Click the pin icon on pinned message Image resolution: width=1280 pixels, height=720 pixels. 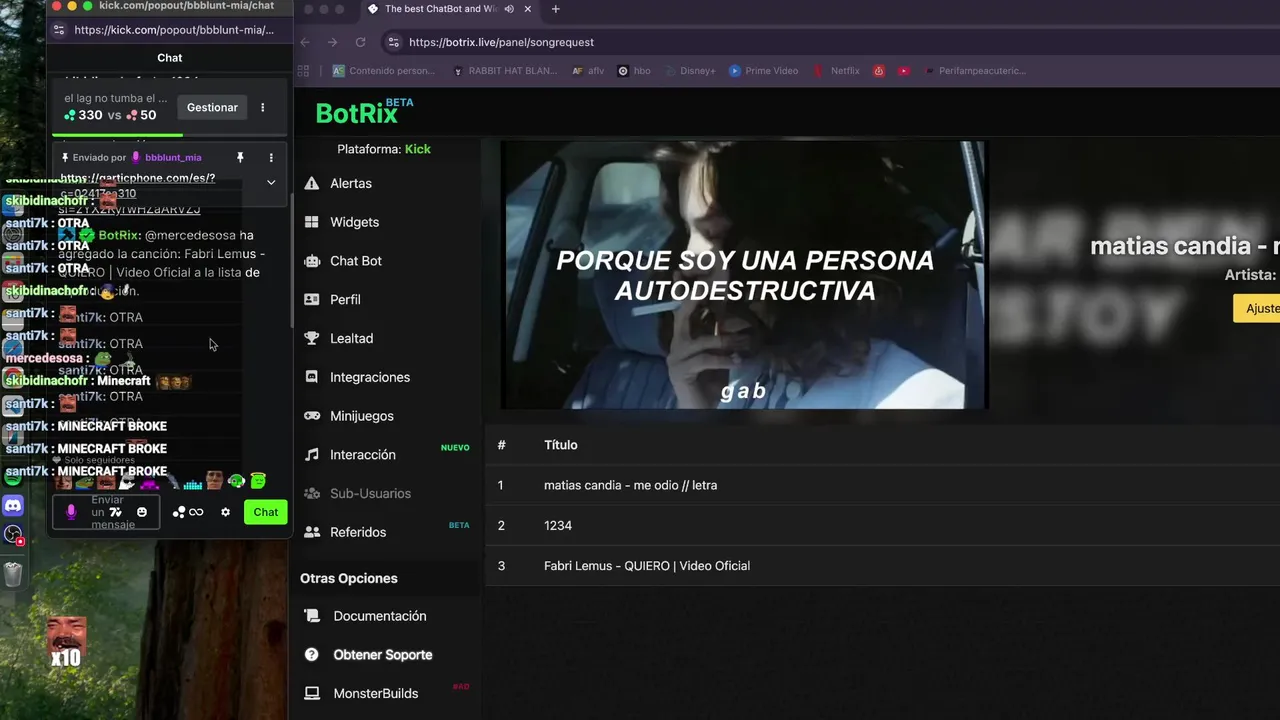(240, 158)
